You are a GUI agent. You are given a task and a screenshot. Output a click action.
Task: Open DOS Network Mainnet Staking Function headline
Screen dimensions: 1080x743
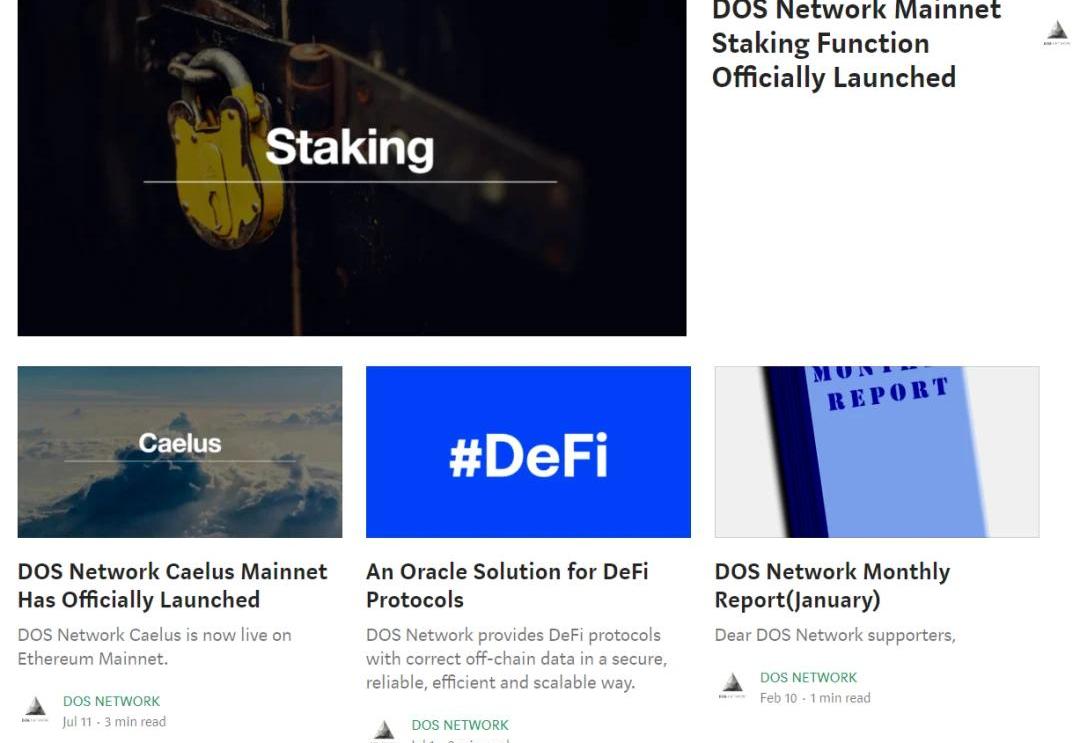coord(856,45)
